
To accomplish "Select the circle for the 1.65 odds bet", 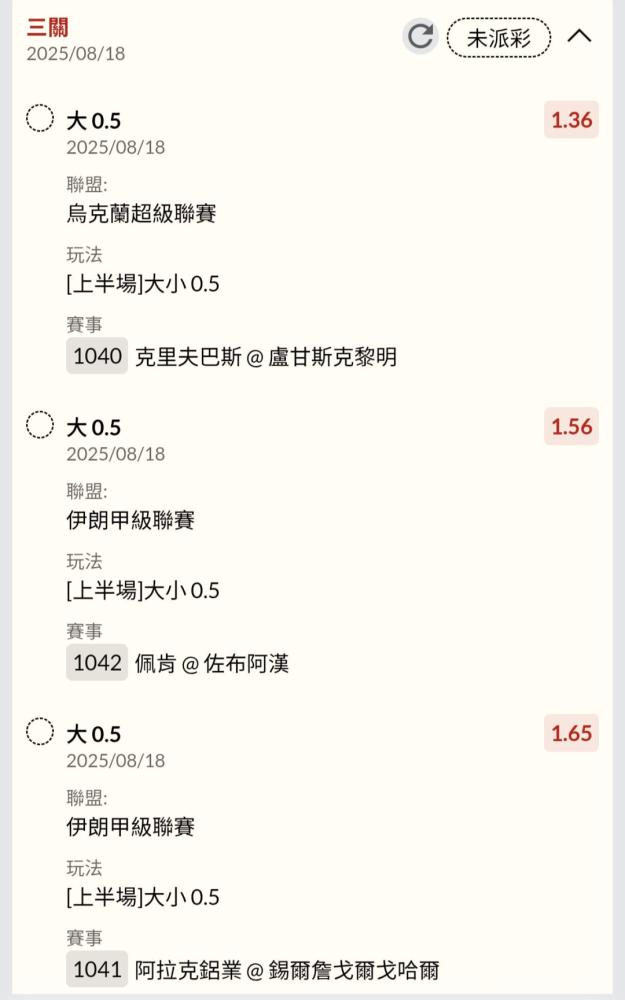I will pyautogui.click(x=40, y=732).
